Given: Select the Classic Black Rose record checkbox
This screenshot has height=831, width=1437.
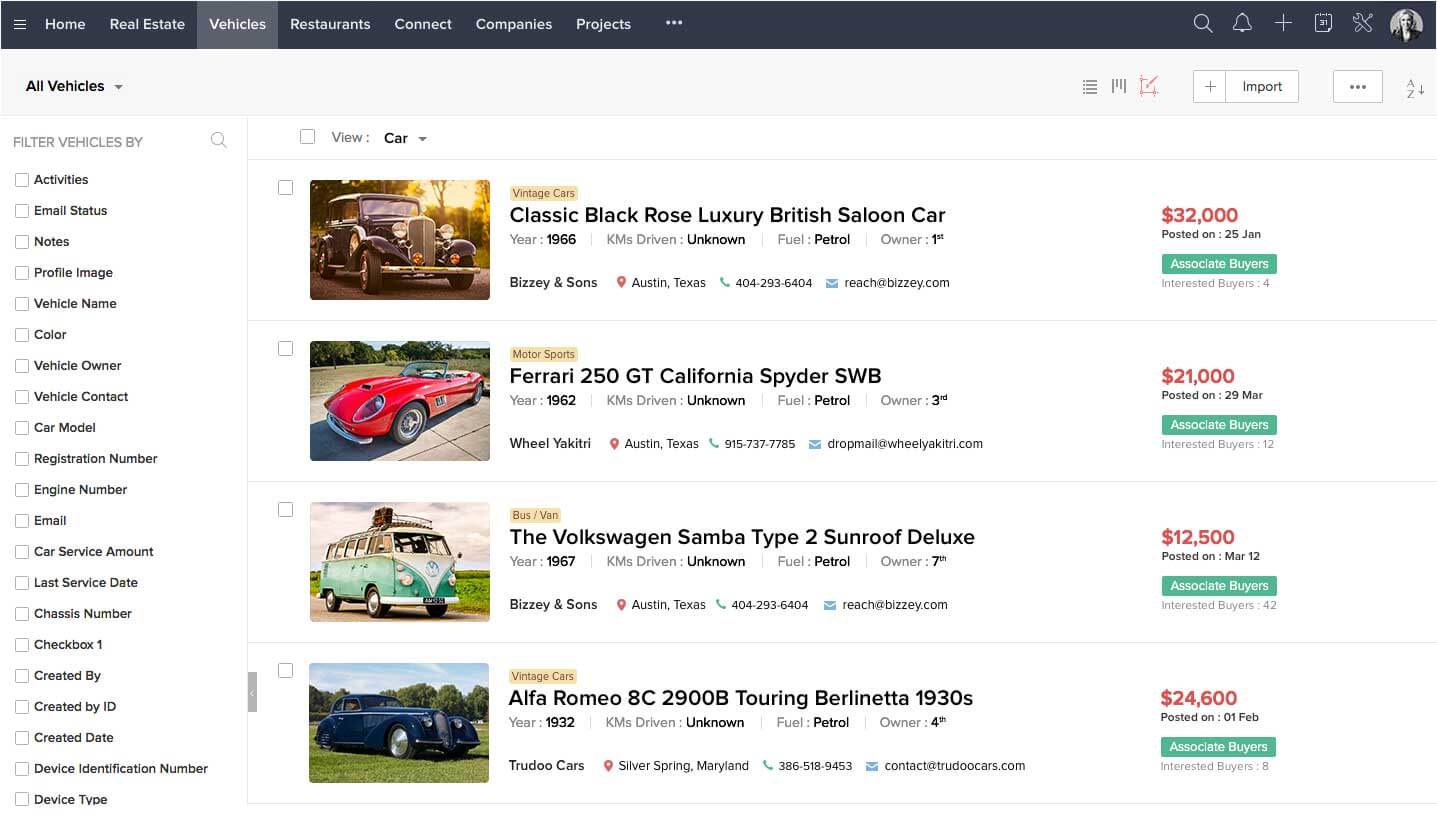Looking at the screenshot, I should point(286,187).
